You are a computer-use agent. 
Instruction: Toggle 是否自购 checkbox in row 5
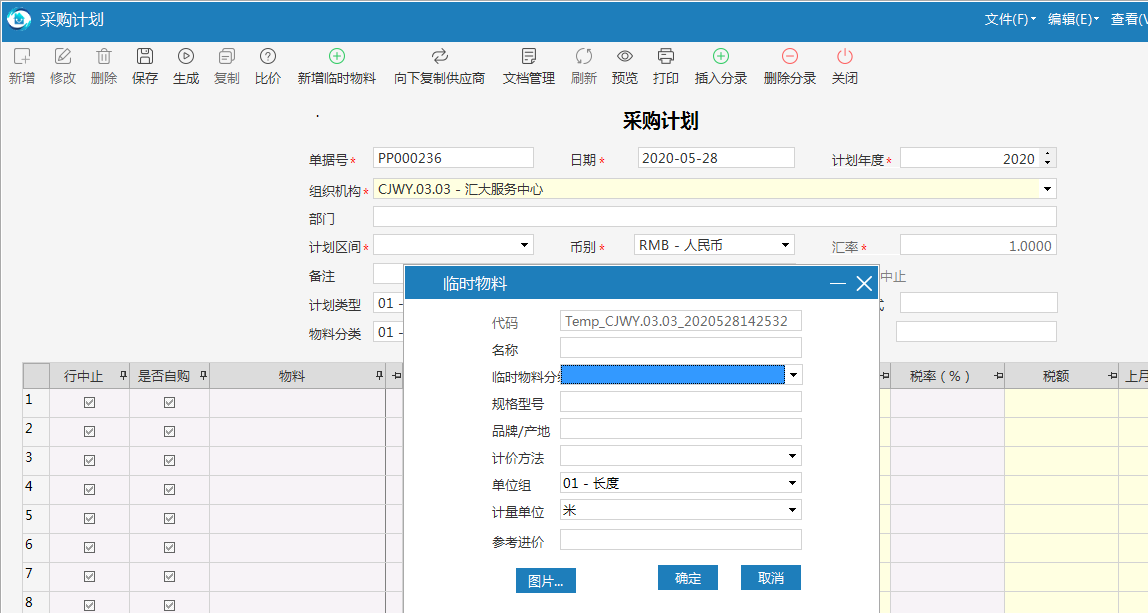coord(169,519)
